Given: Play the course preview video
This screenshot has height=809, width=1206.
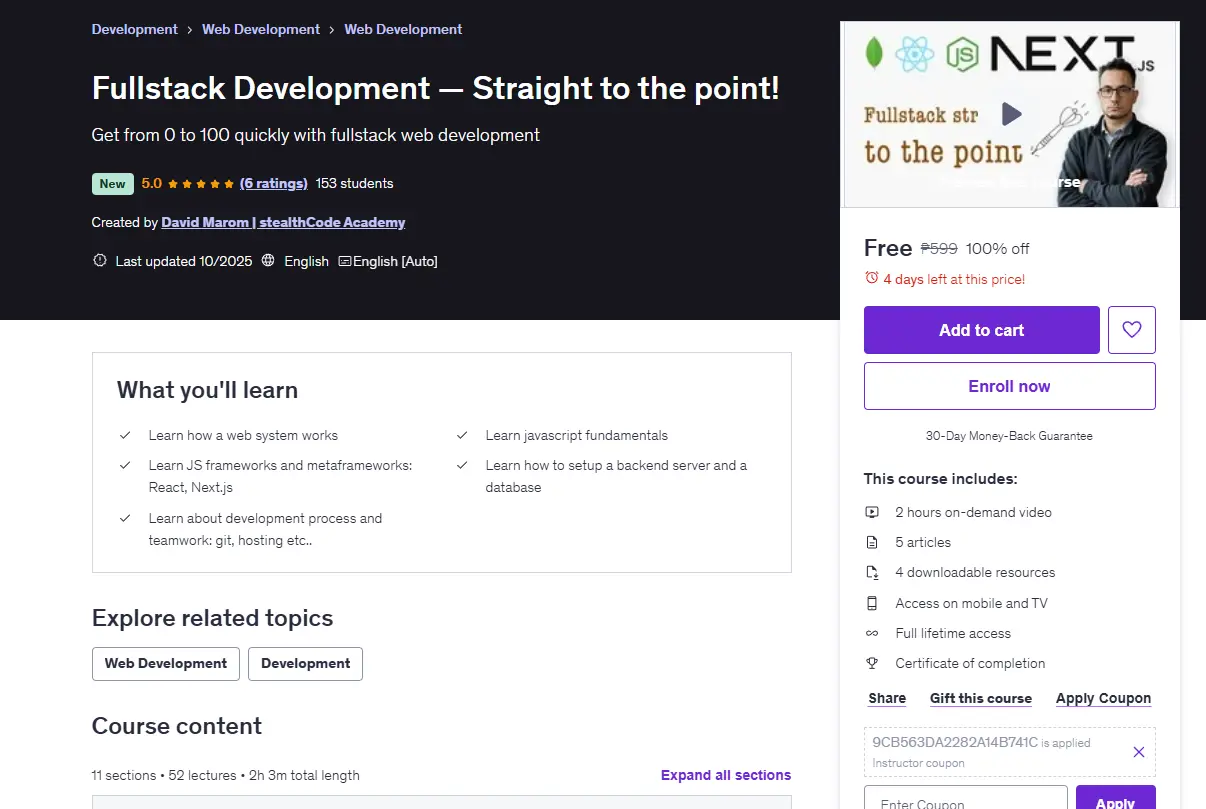Looking at the screenshot, I should (1012, 114).
